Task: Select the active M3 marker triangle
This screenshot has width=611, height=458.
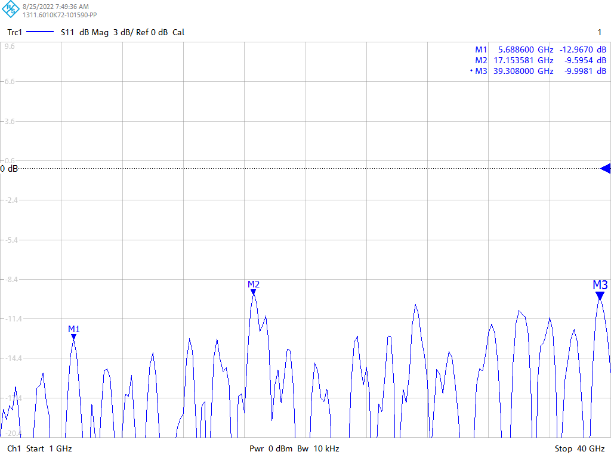Action: tap(599, 295)
